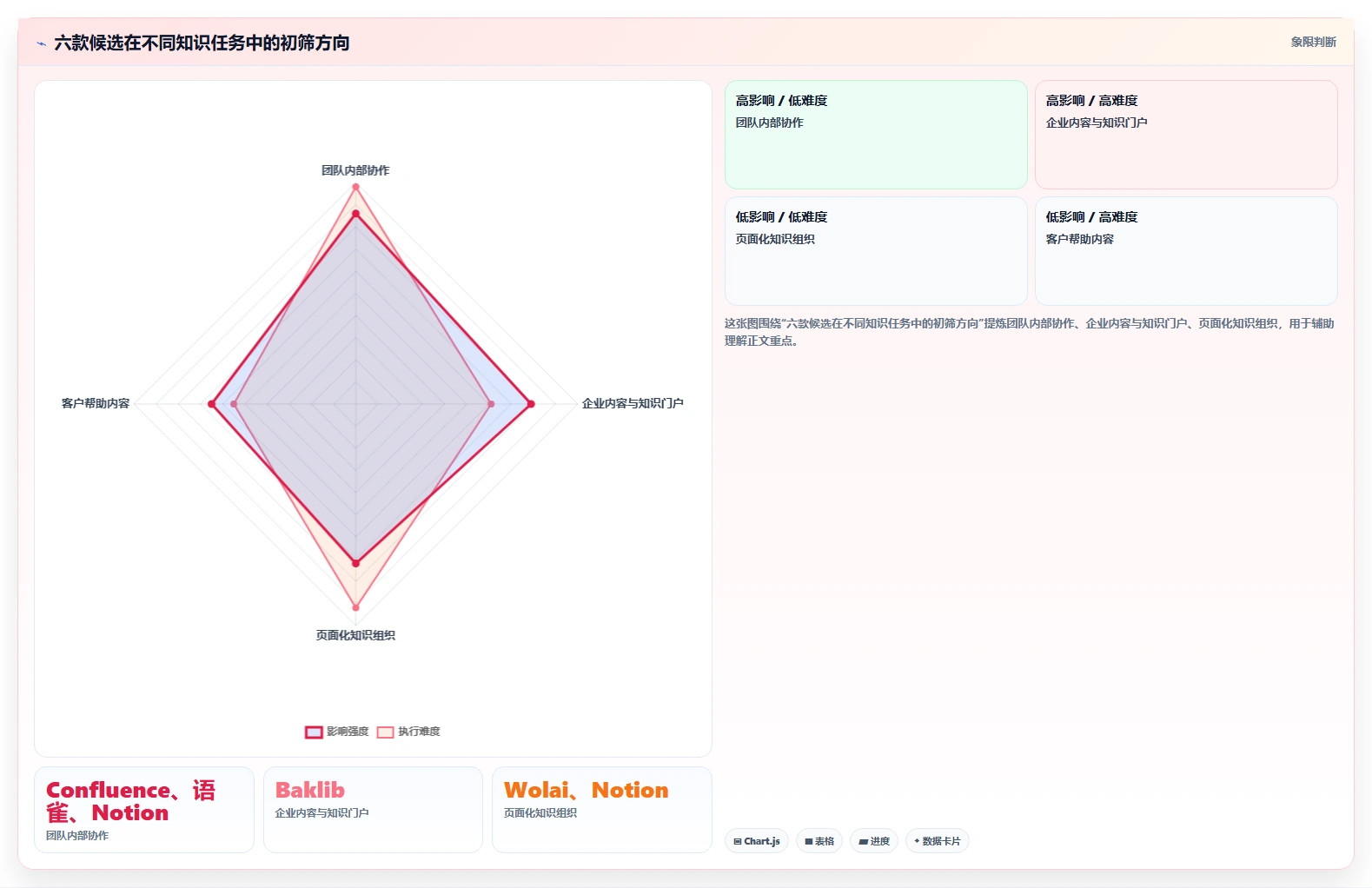The image size is (1372, 888).
Task: Click the 页面化知识组织 radar axis label
Action: tap(355, 635)
